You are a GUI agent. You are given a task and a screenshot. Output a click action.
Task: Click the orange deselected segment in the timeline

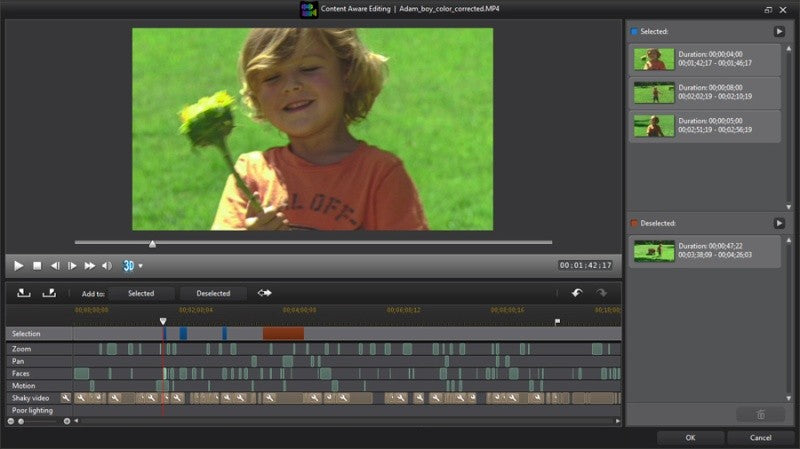[x=283, y=334]
